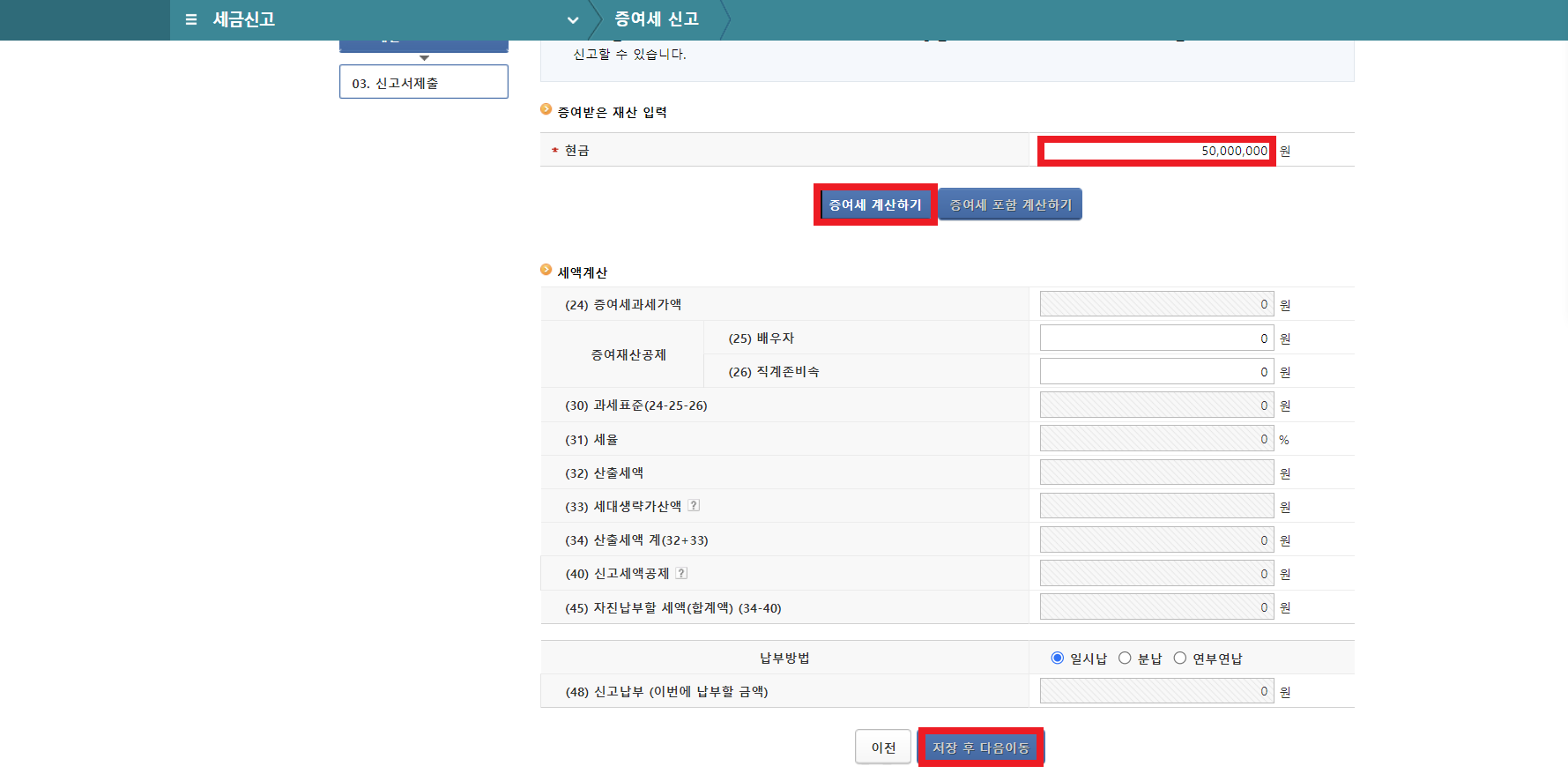Click the (30) 과세표준(24-25-26) label

click(636, 405)
